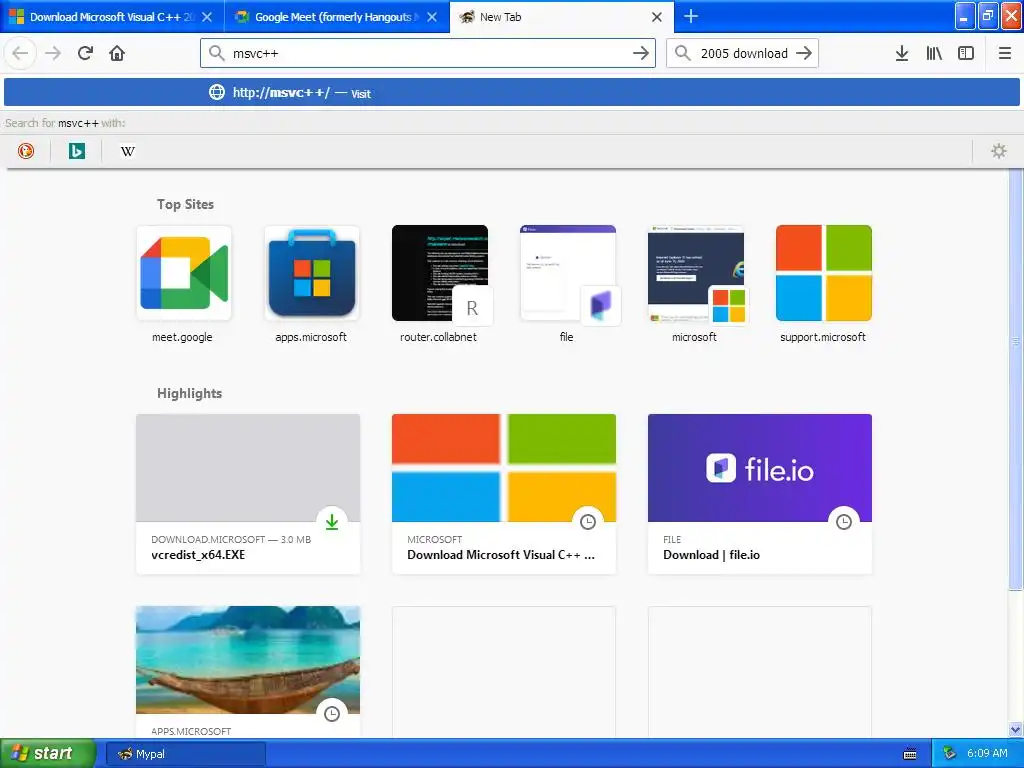
Task: Search msvc++ with Wikipedia
Action: coord(127,151)
